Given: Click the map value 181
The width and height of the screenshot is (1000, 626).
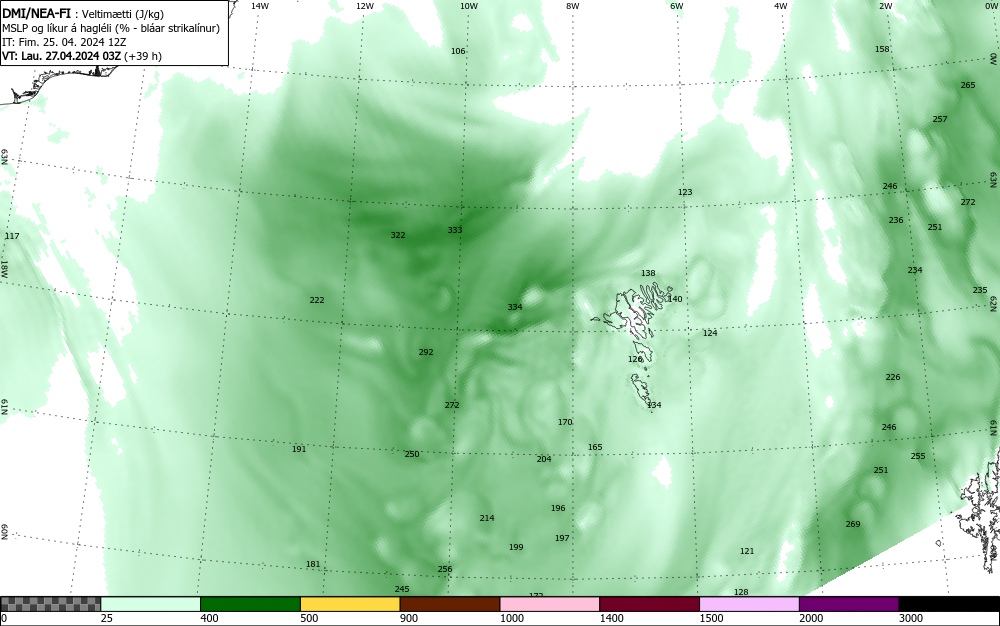Looking at the screenshot, I should click(x=313, y=564).
